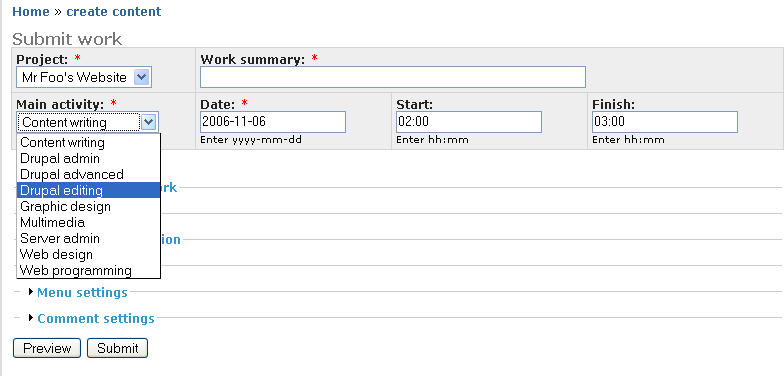
Task: Click the Submit button
Action: [x=118, y=348]
